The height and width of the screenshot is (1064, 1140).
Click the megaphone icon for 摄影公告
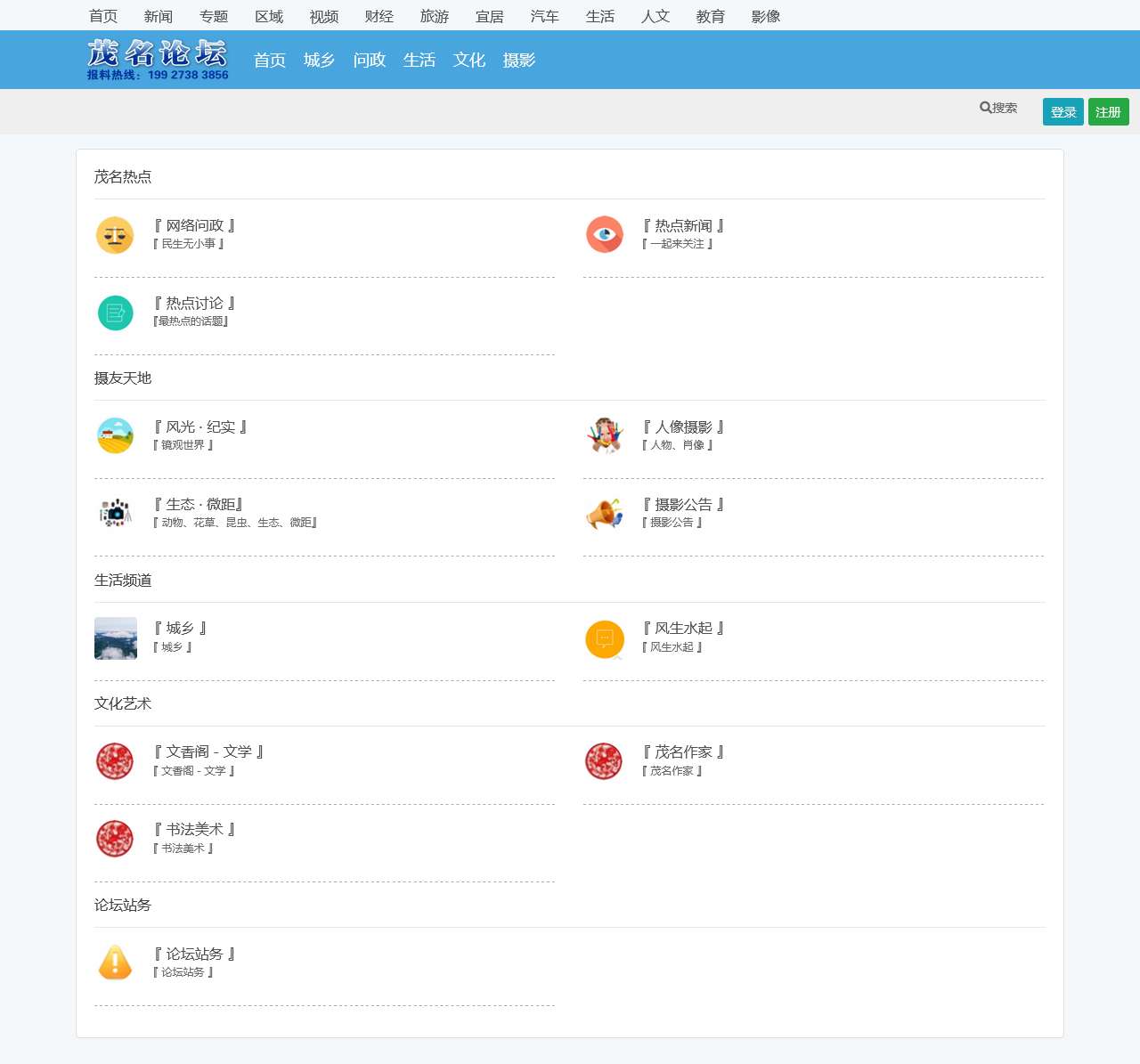pyautogui.click(x=605, y=514)
